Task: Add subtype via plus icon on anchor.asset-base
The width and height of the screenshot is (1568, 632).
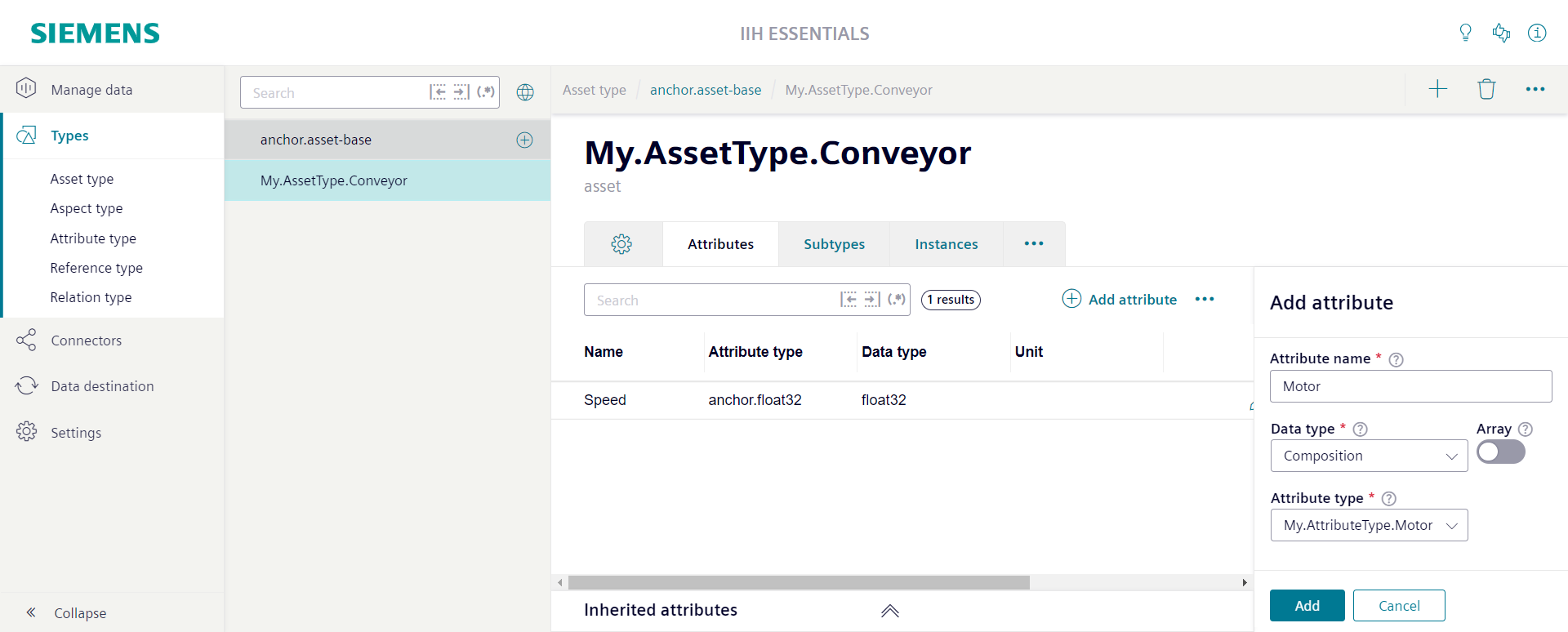Action: coord(524,140)
